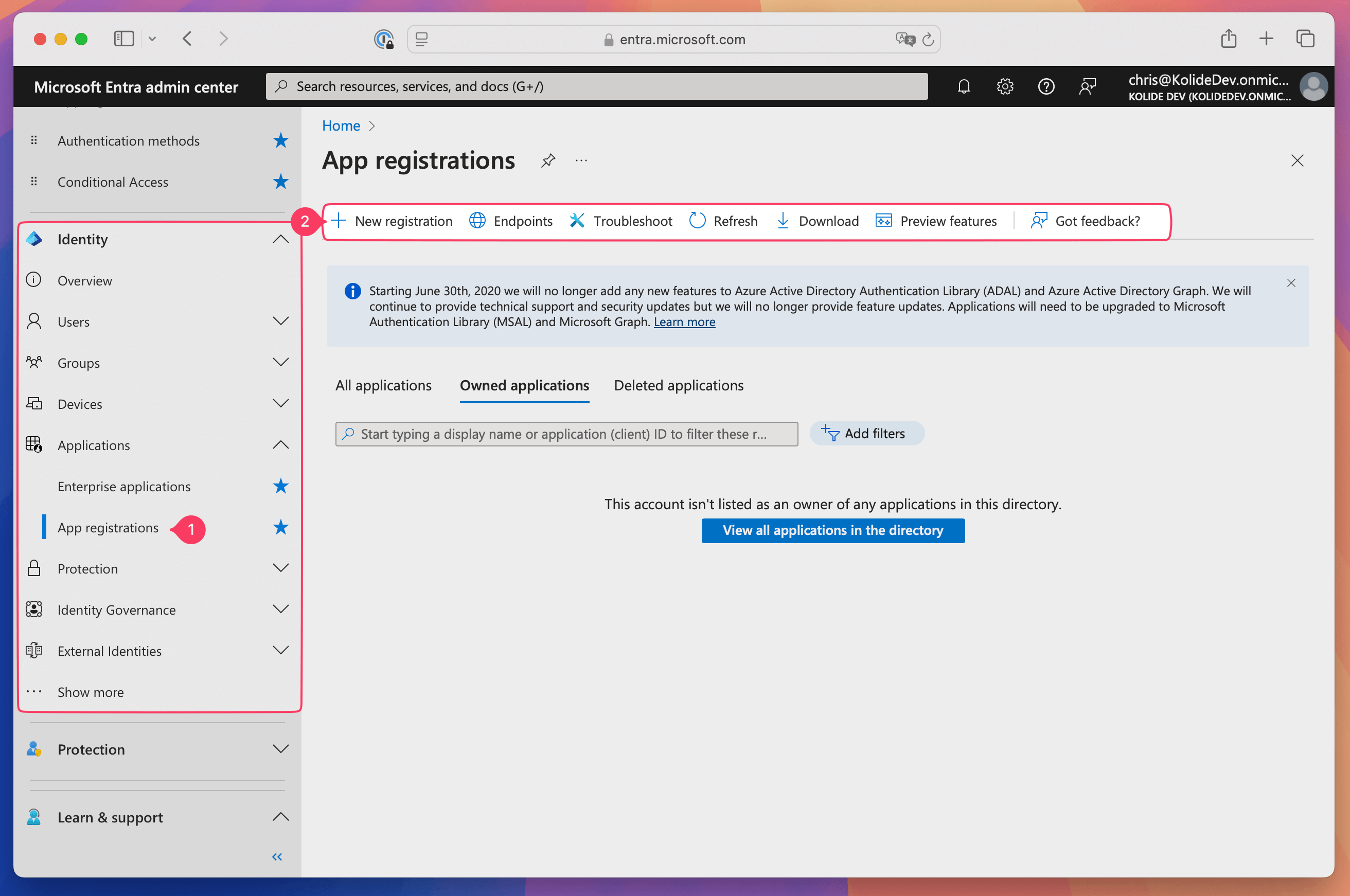Viewport: 1350px width, 896px height.
Task: Expand the Devices menu group
Action: click(x=280, y=403)
